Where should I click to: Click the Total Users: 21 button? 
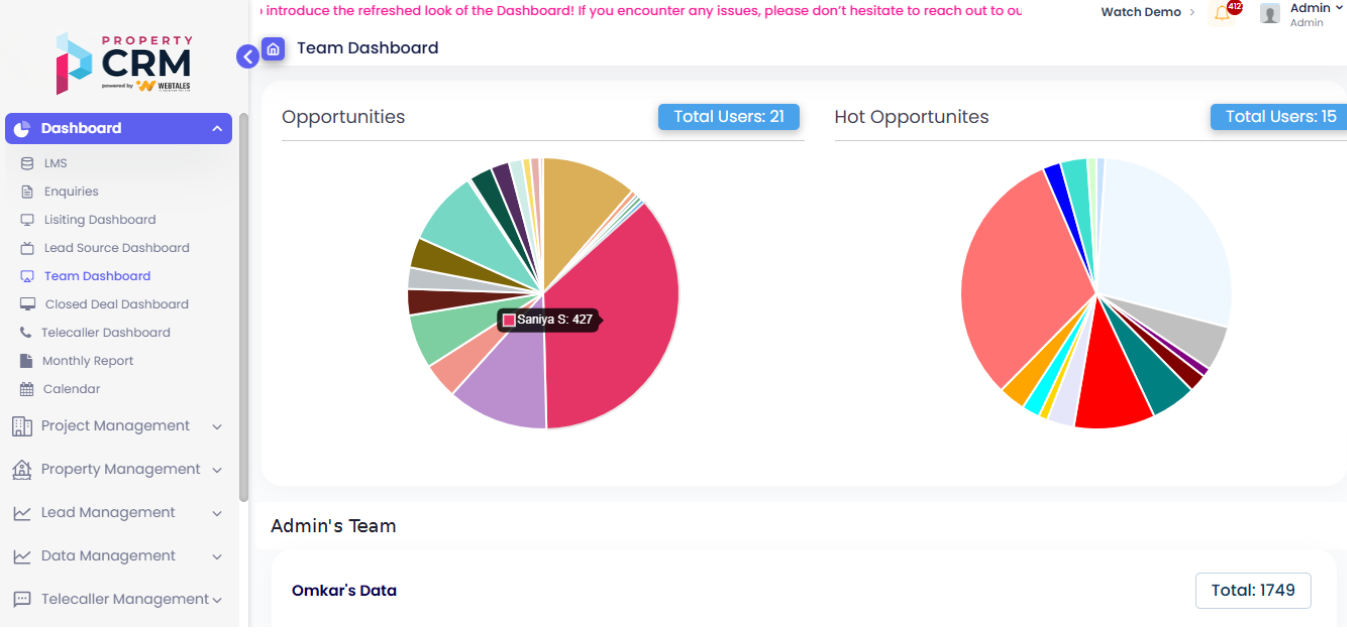coord(729,117)
